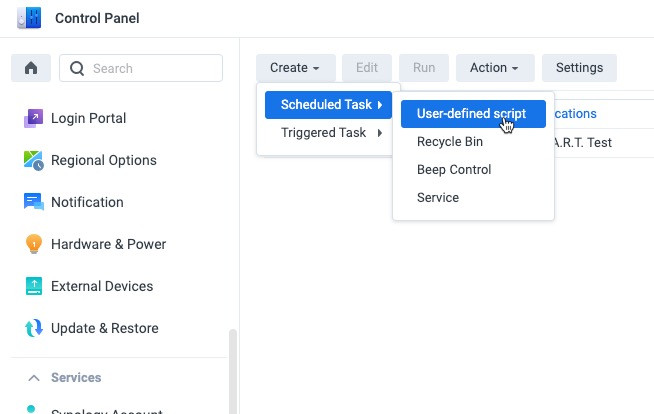This screenshot has width=654, height=414.
Task: Open the Notification chat icon
Action: [34, 202]
